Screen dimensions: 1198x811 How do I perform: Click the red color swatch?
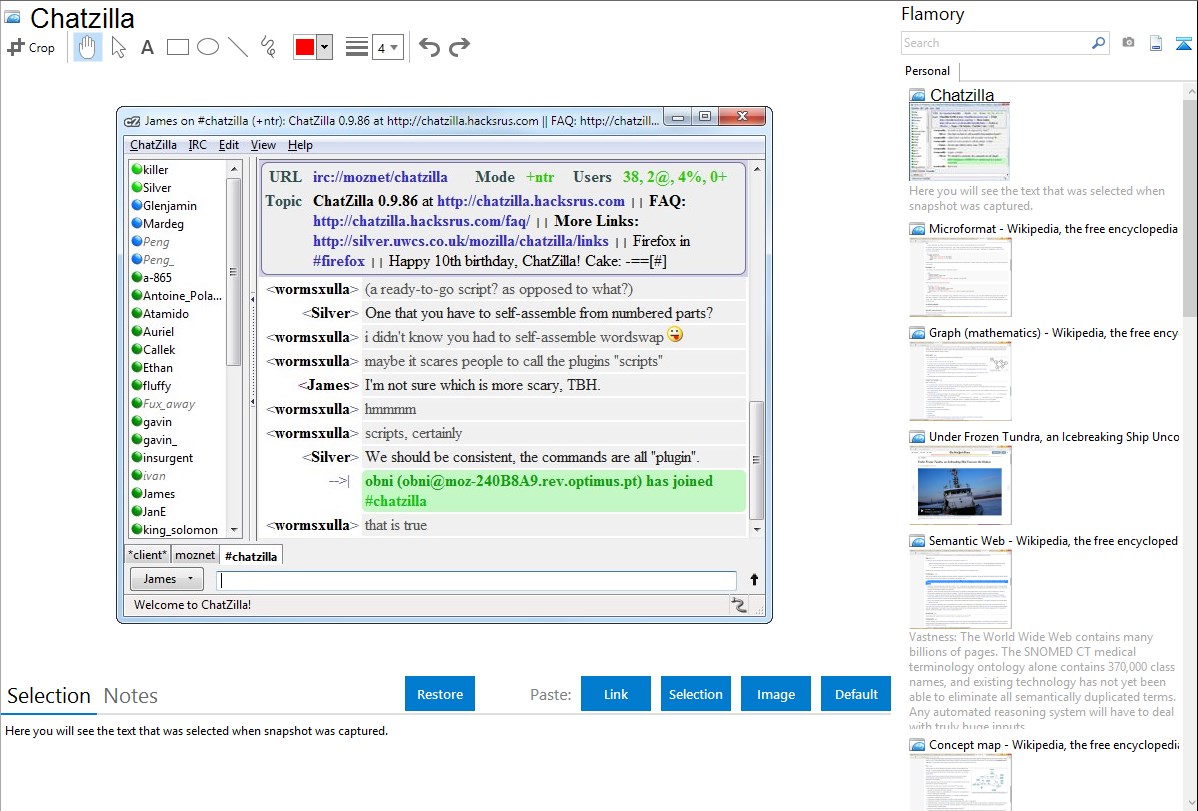click(x=305, y=47)
